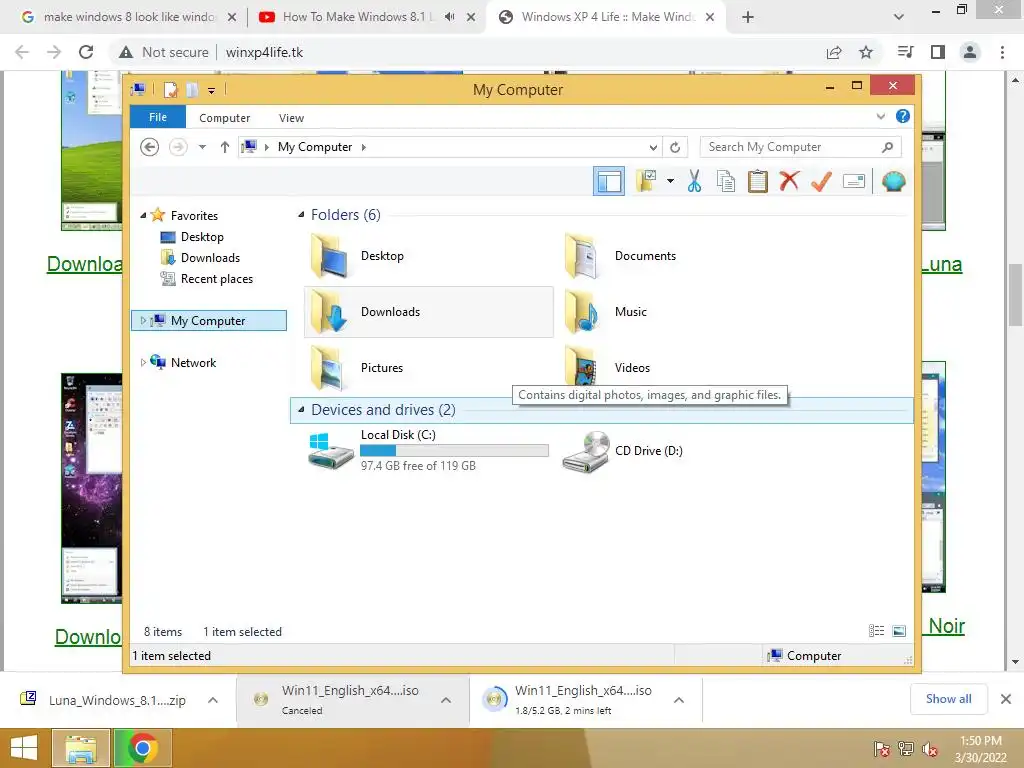
Task: Open options for Luna_Windows_8.1 zip download
Action: [213, 700]
